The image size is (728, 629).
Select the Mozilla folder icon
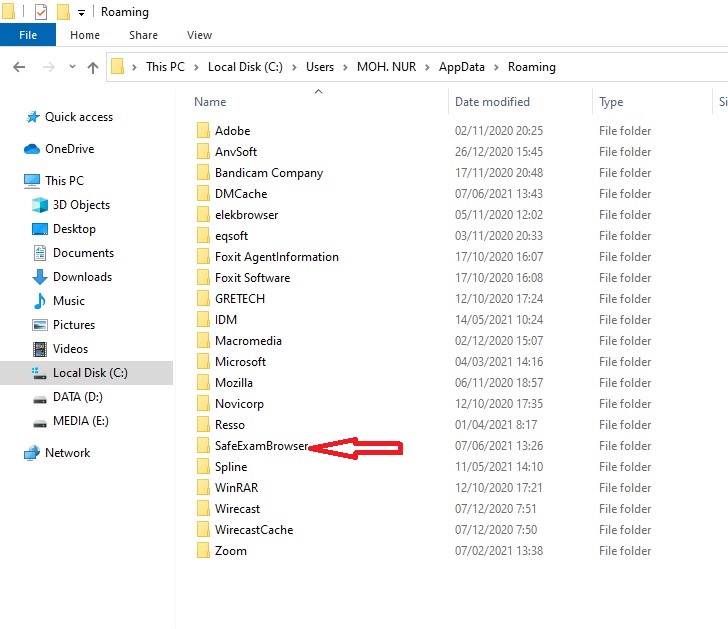(x=203, y=383)
